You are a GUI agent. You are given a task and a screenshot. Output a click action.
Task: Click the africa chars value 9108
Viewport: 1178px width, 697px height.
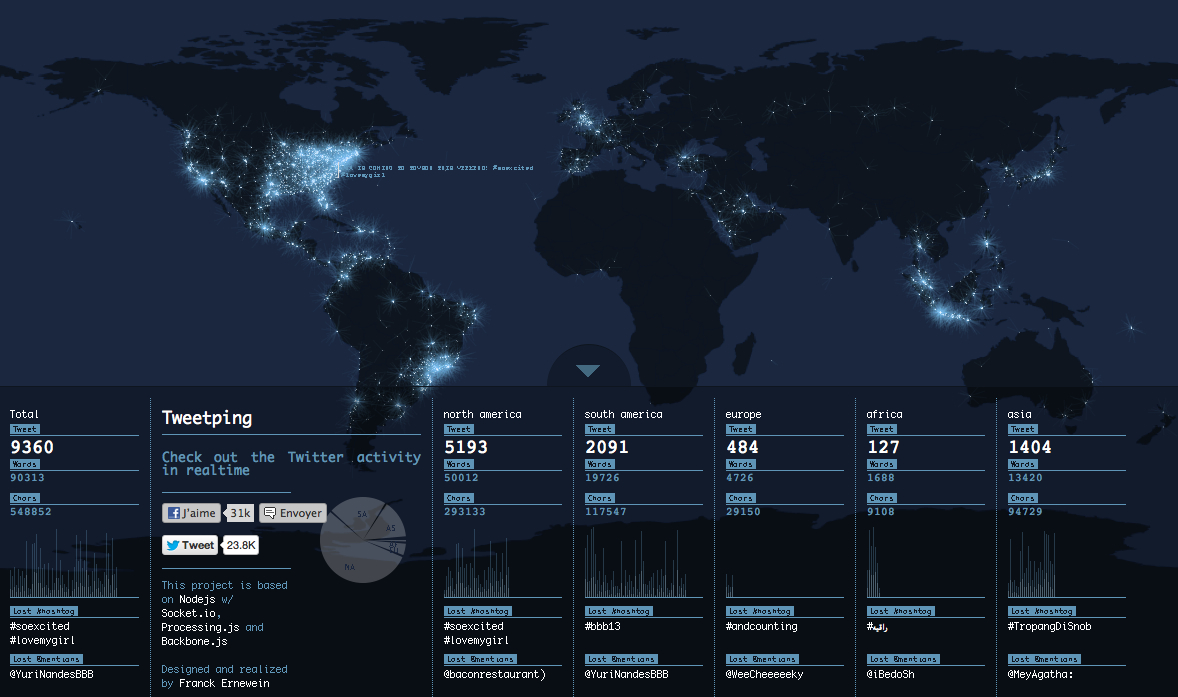[x=880, y=511]
